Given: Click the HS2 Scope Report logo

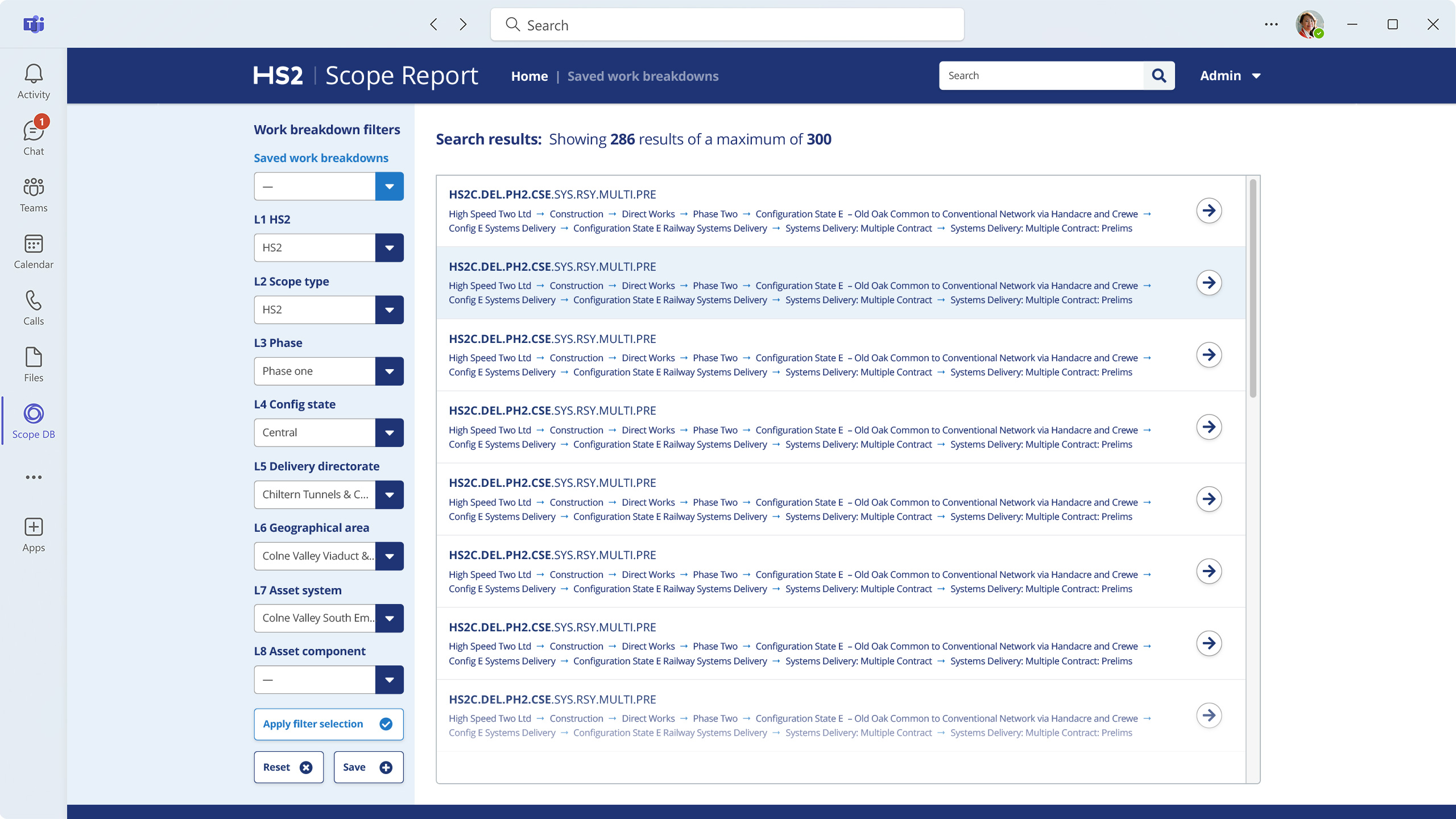Looking at the screenshot, I should pos(365,76).
